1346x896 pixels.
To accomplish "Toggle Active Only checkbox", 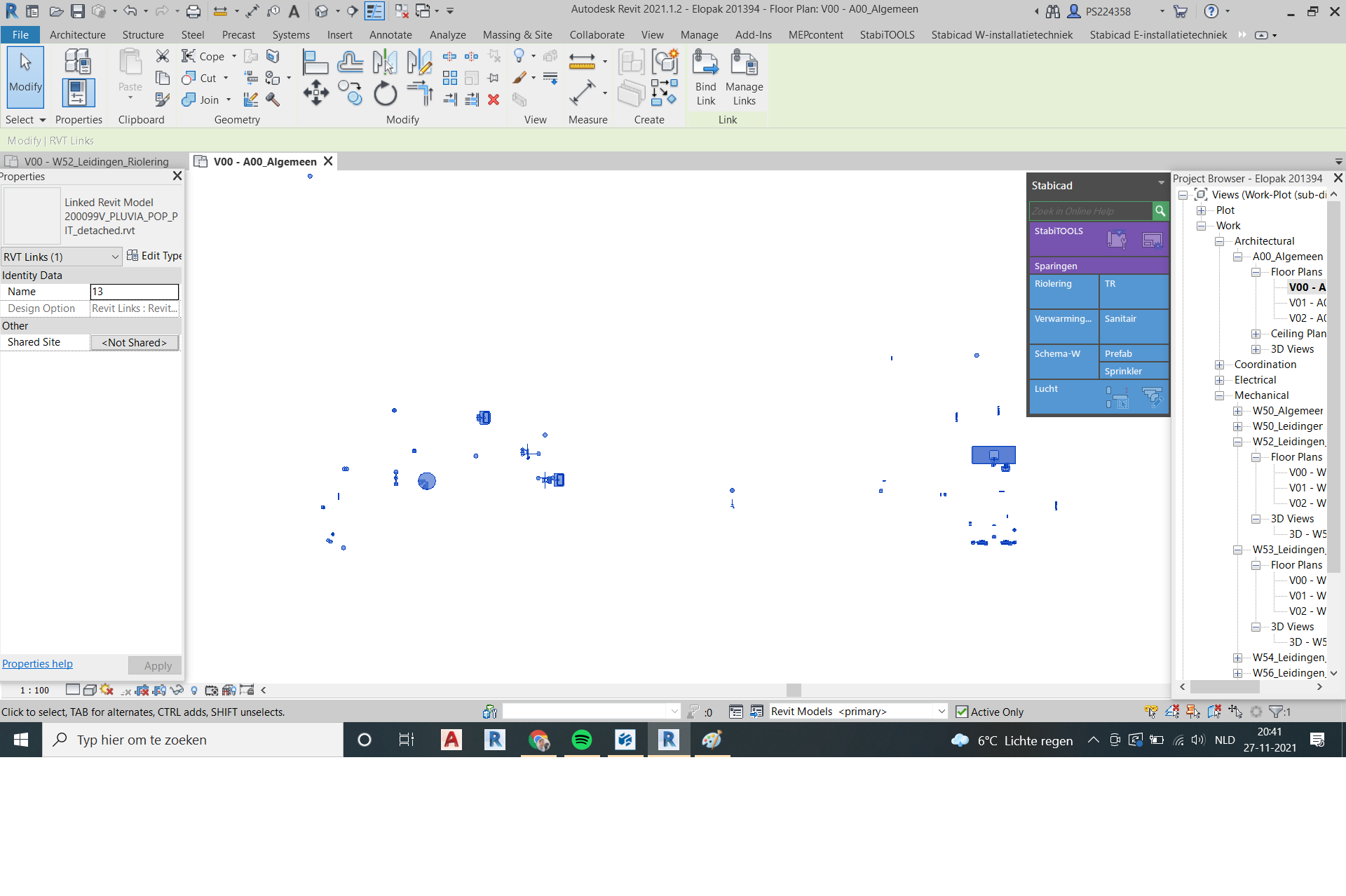I will pos(962,712).
